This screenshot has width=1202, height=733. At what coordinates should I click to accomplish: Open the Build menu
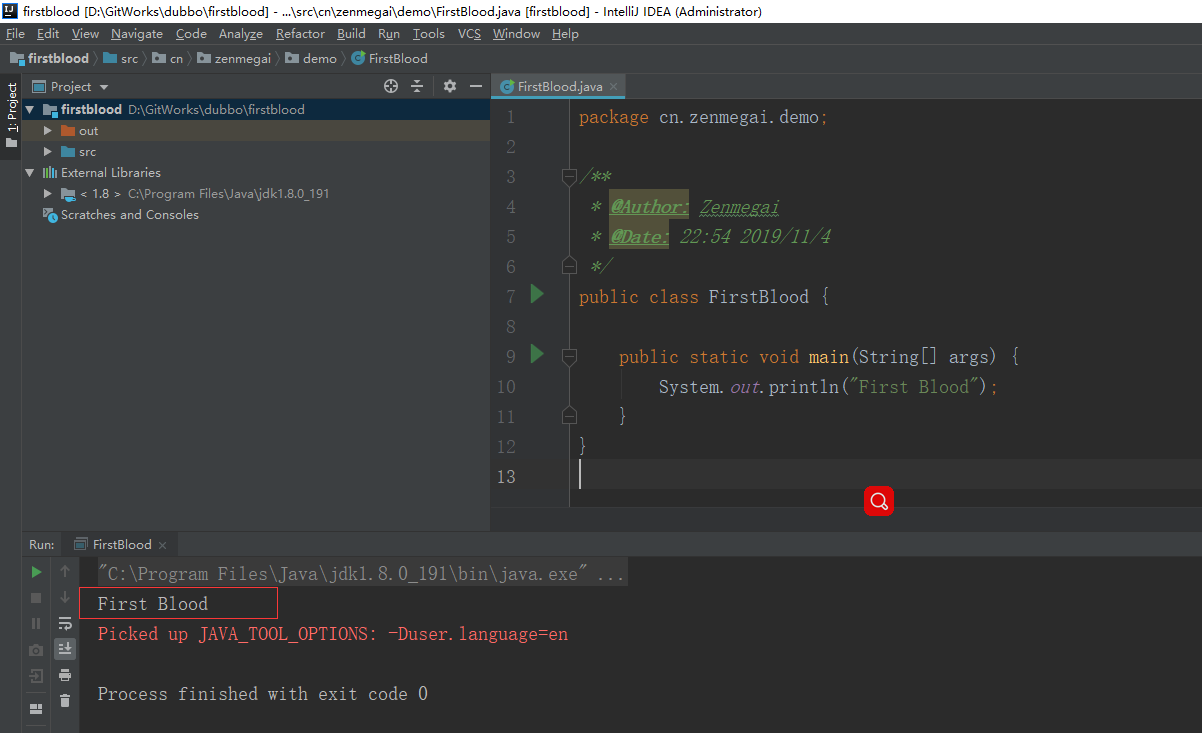(351, 33)
